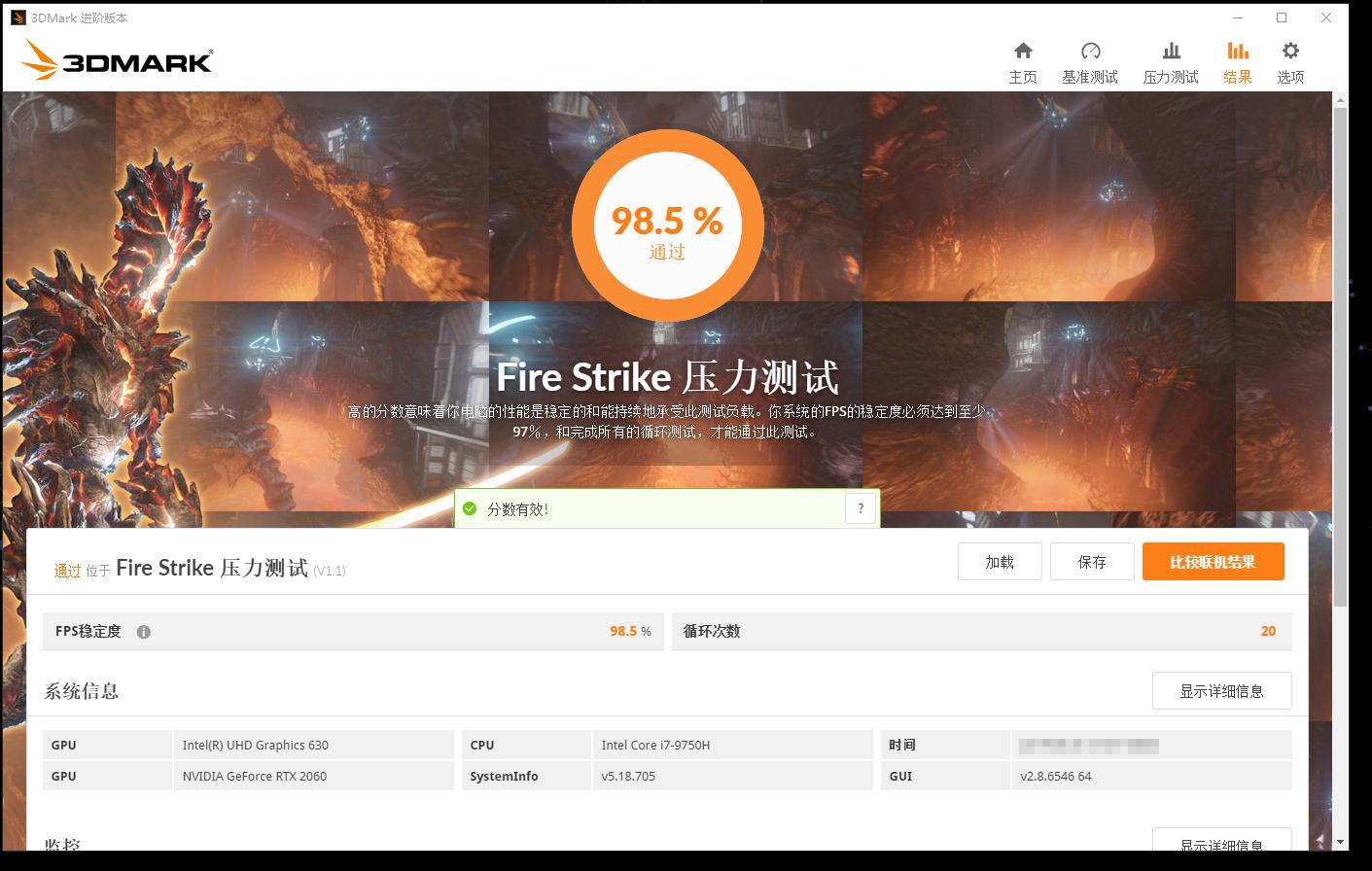
Task: Open the 基准测试 gauge icon
Action: pos(1090,51)
